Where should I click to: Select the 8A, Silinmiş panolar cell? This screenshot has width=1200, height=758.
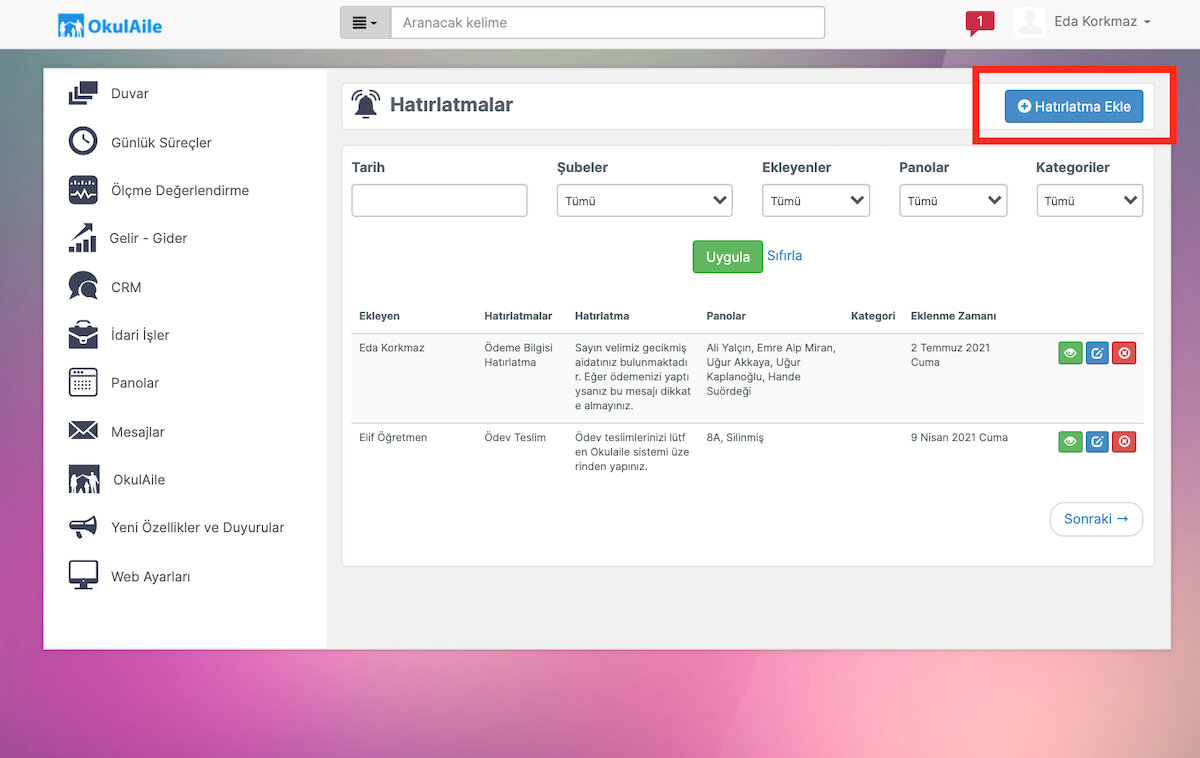(x=735, y=438)
